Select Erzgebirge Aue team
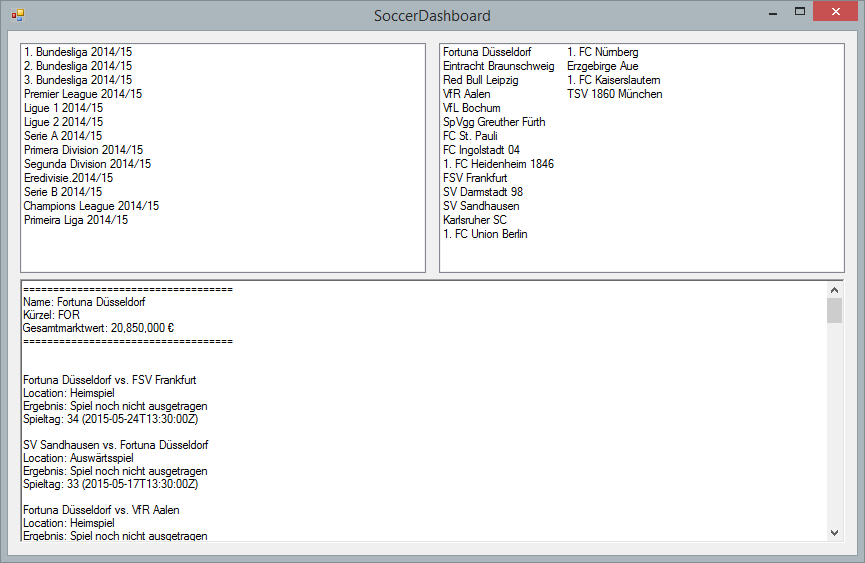Image resolution: width=865 pixels, height=563 pixels. [602, 66]
